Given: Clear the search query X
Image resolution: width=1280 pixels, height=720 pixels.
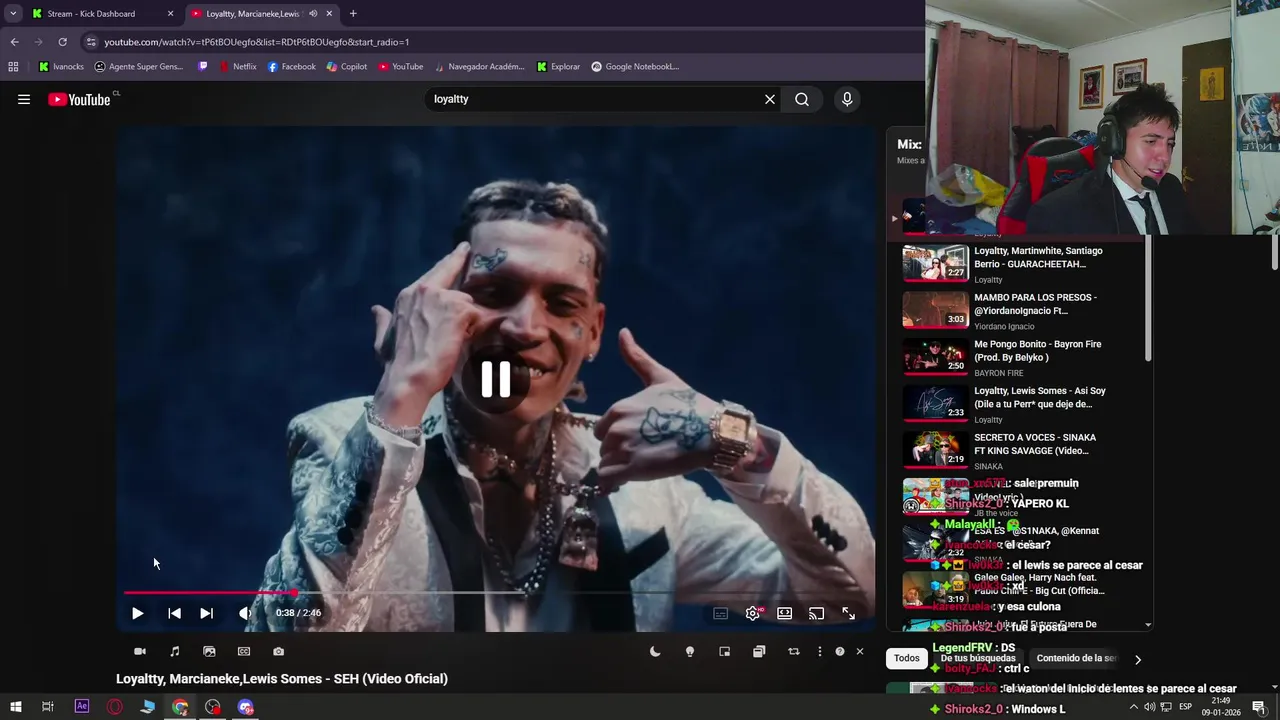Looking at the screenshot, I should [x=770, y=99].
